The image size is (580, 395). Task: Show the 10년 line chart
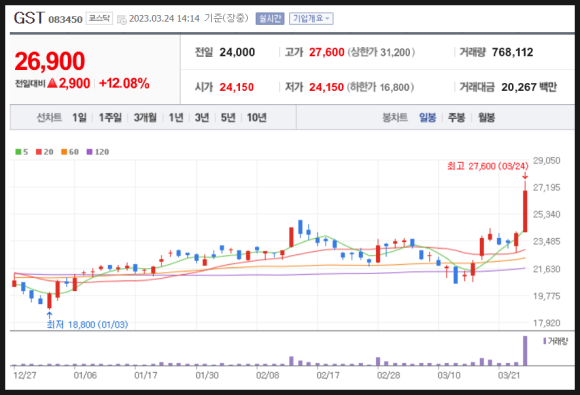tap(257, 118)
